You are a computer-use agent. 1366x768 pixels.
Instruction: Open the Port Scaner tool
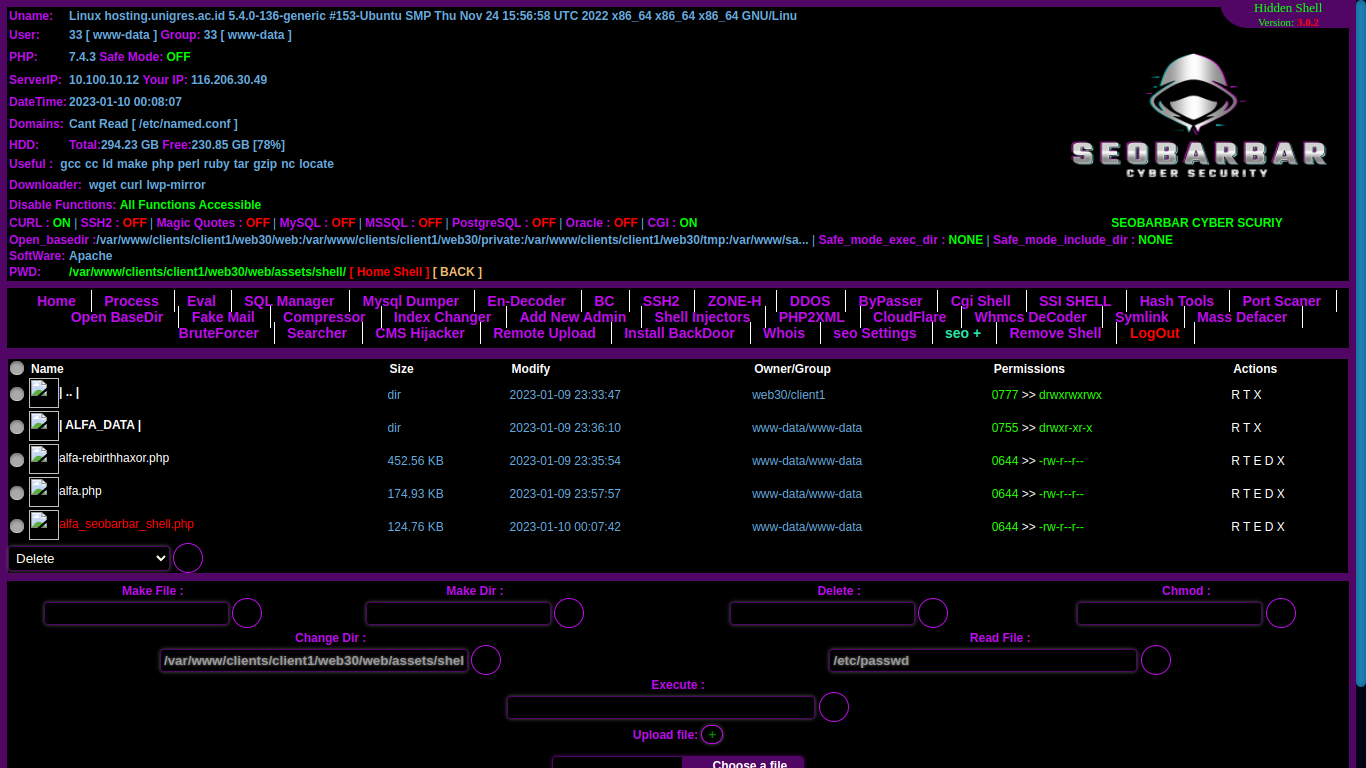pyautogui.click(x=1282, y=301)
